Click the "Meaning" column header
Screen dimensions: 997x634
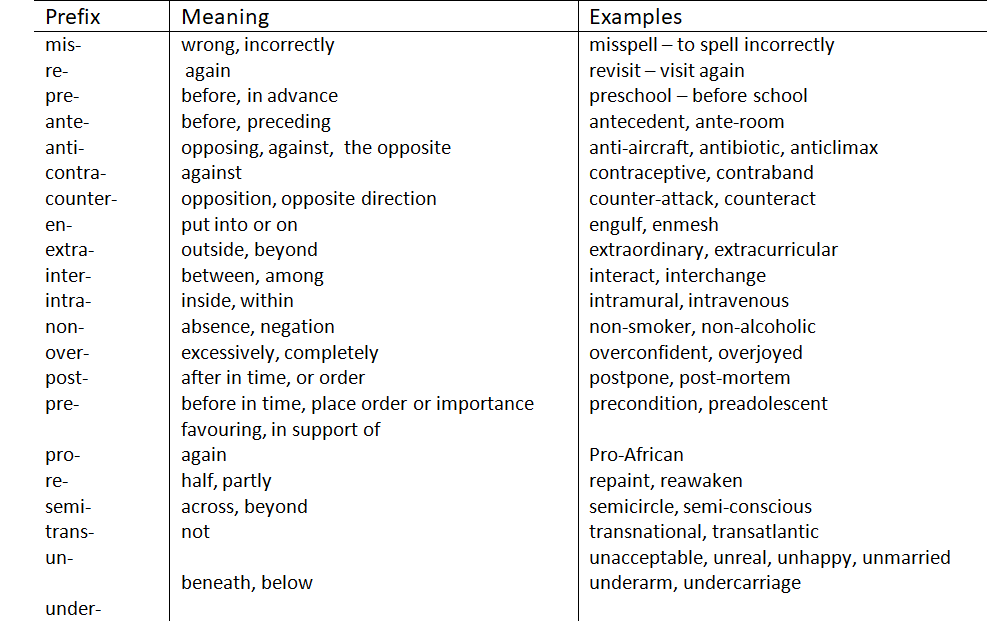[x=225, y=17]
